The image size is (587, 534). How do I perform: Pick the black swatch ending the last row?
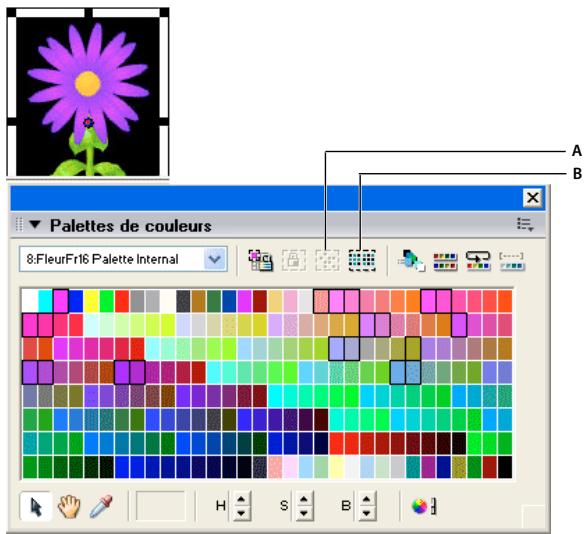click(505, 467)
